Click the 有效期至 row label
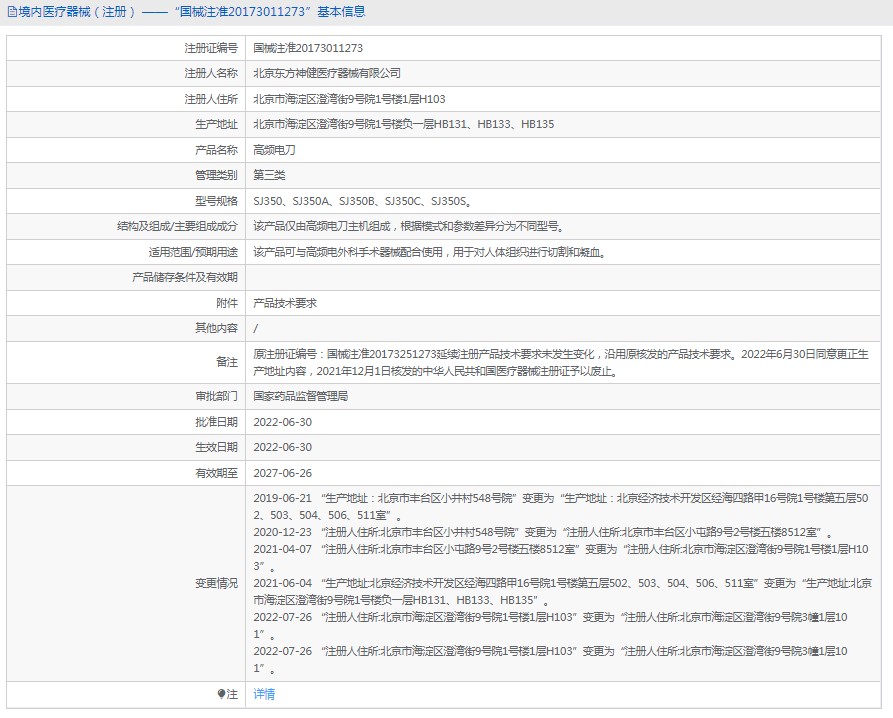Image resolution: width=893 pixels, height=718 pixels. pyautogui.click(x=216, y=473)
